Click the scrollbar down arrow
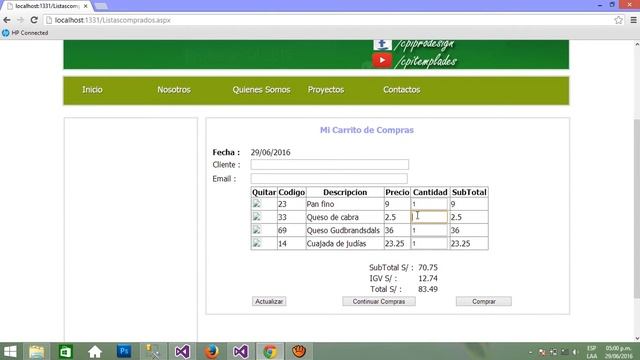This screenshot has height=360, width=640. pos(636,338)
